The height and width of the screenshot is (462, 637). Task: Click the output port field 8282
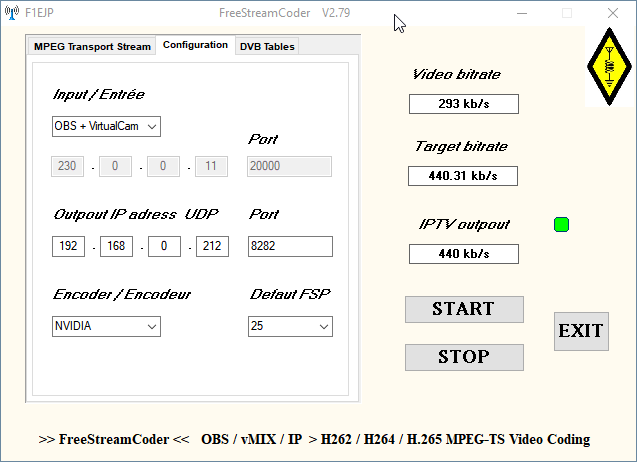point(290,246)
